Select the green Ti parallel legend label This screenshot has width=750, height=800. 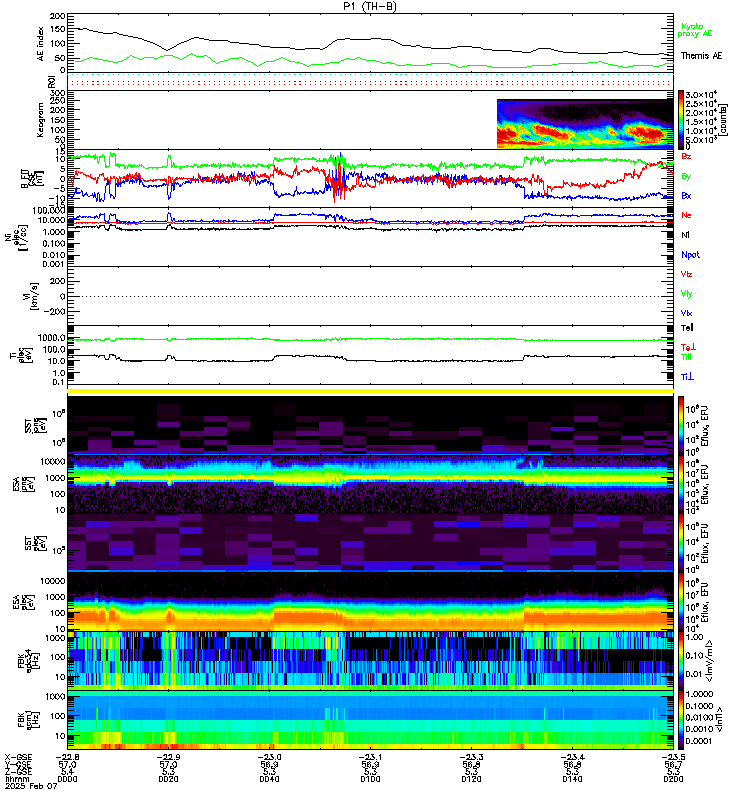coord(687,357)
